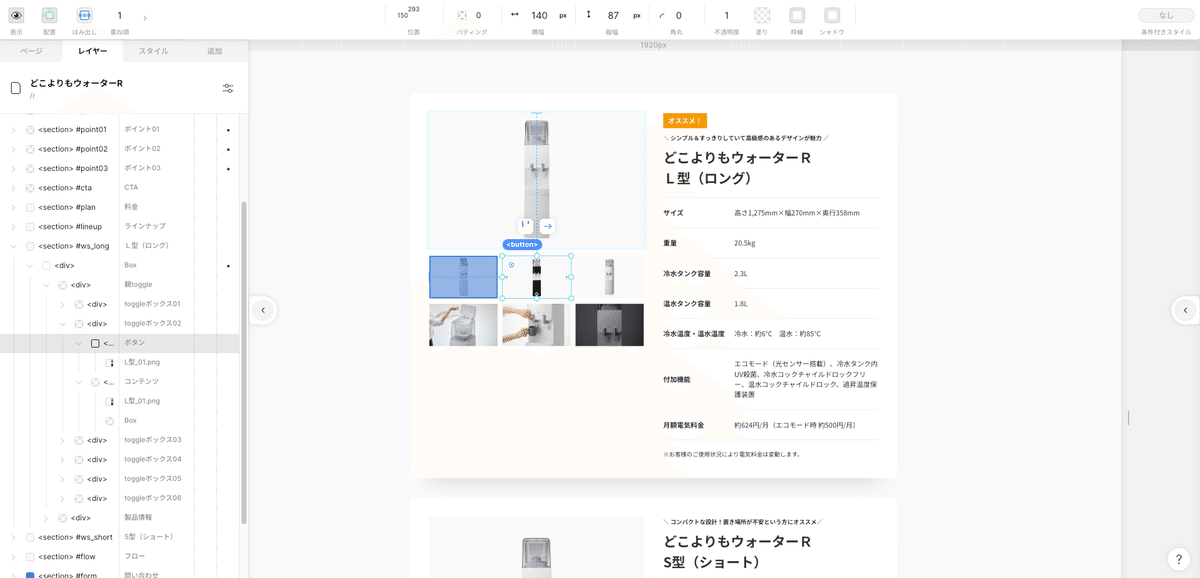Click the はみ出し overflow icon
The width and height of the screenshot is (1200, 578).
[84, 15]
